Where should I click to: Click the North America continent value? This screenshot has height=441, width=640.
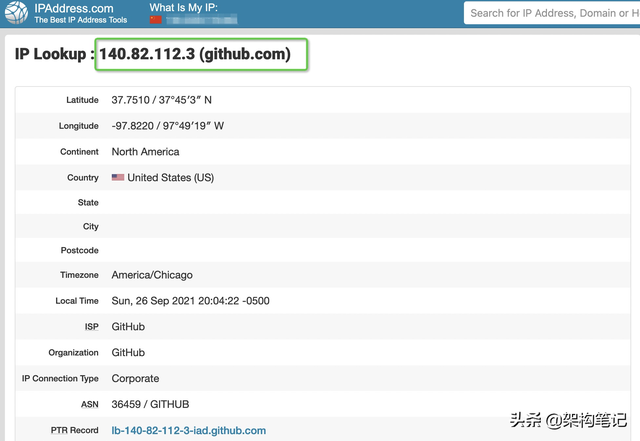[x=145, y=151]
